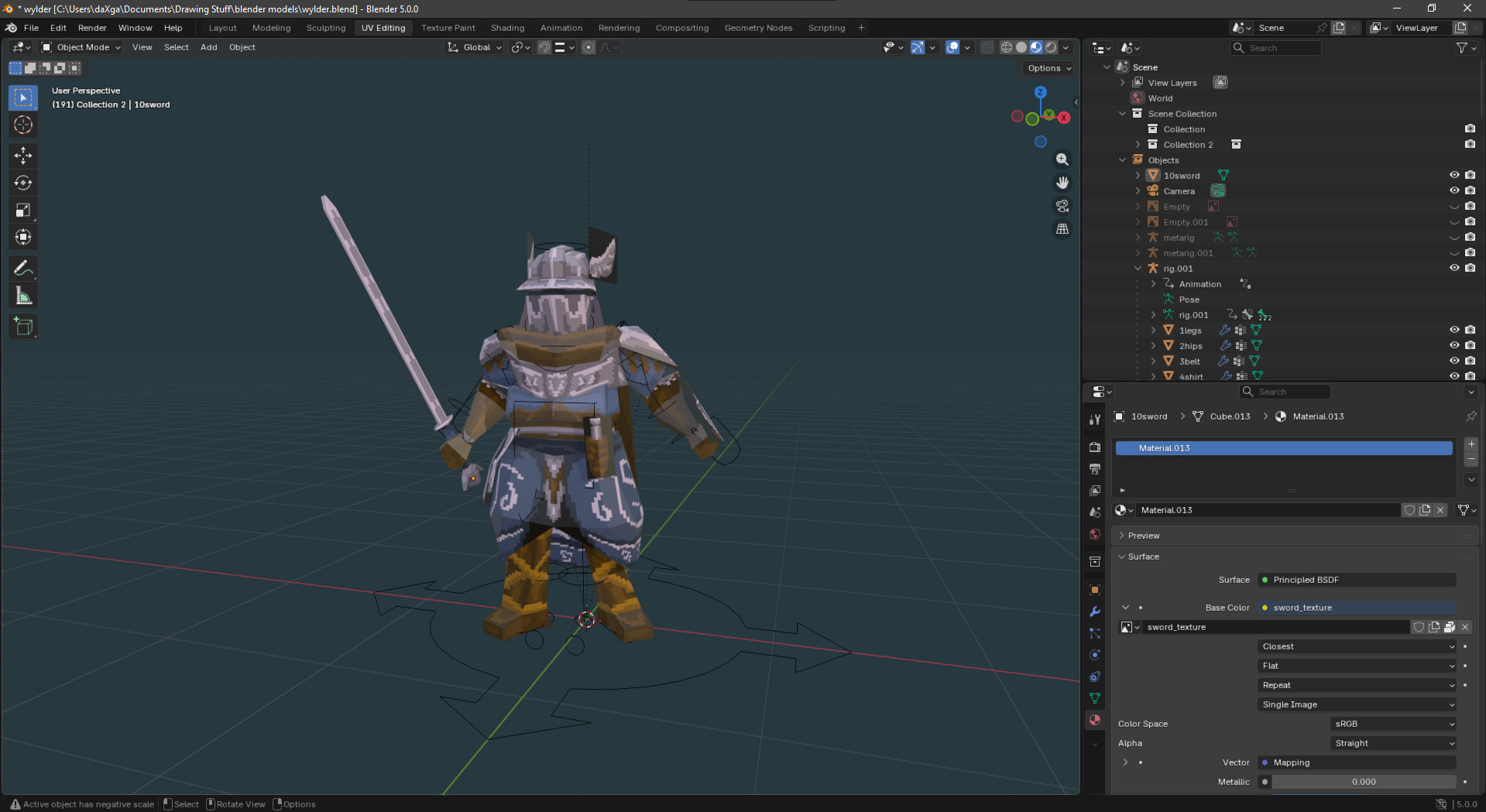Toggle Camera visibility eye icon
The image size is (1486, 812).
pyautogui.click(x=1454, y=190)
